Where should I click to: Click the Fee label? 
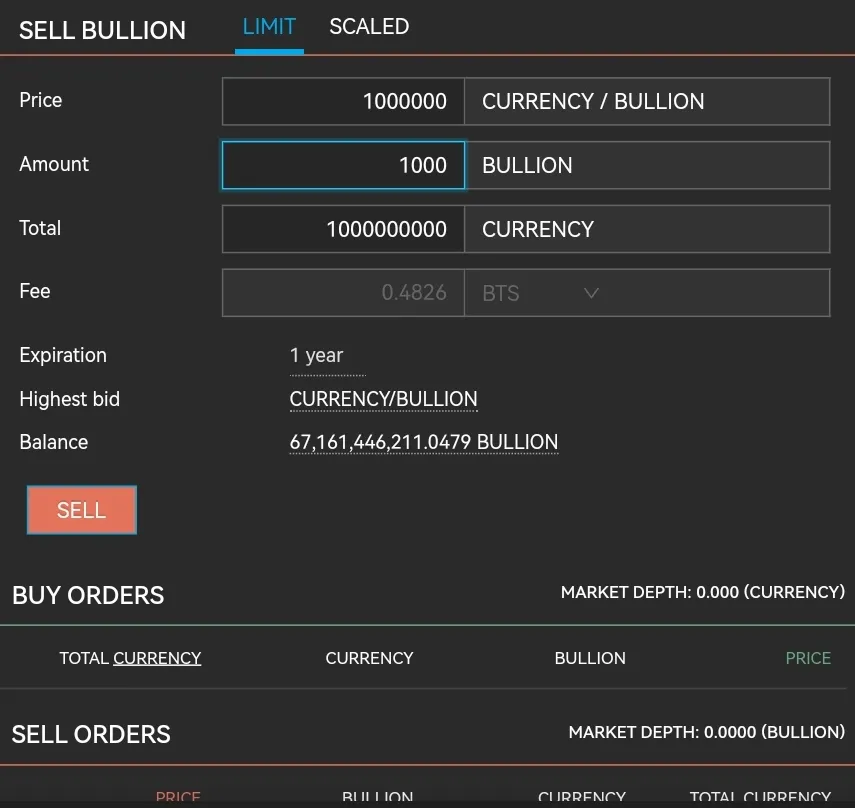[x=35, y=291]
